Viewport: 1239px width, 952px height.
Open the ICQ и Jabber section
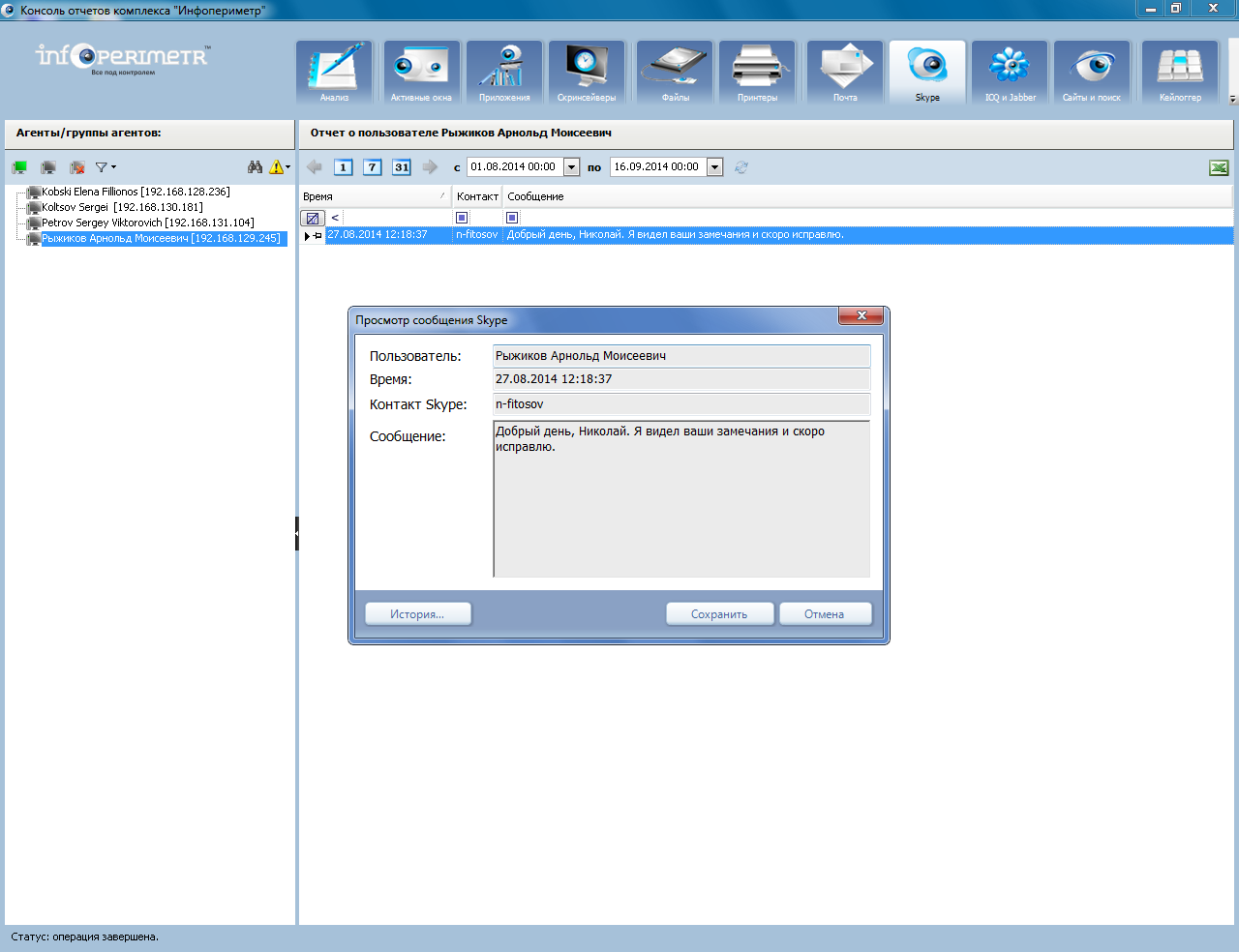point(1010,73)
